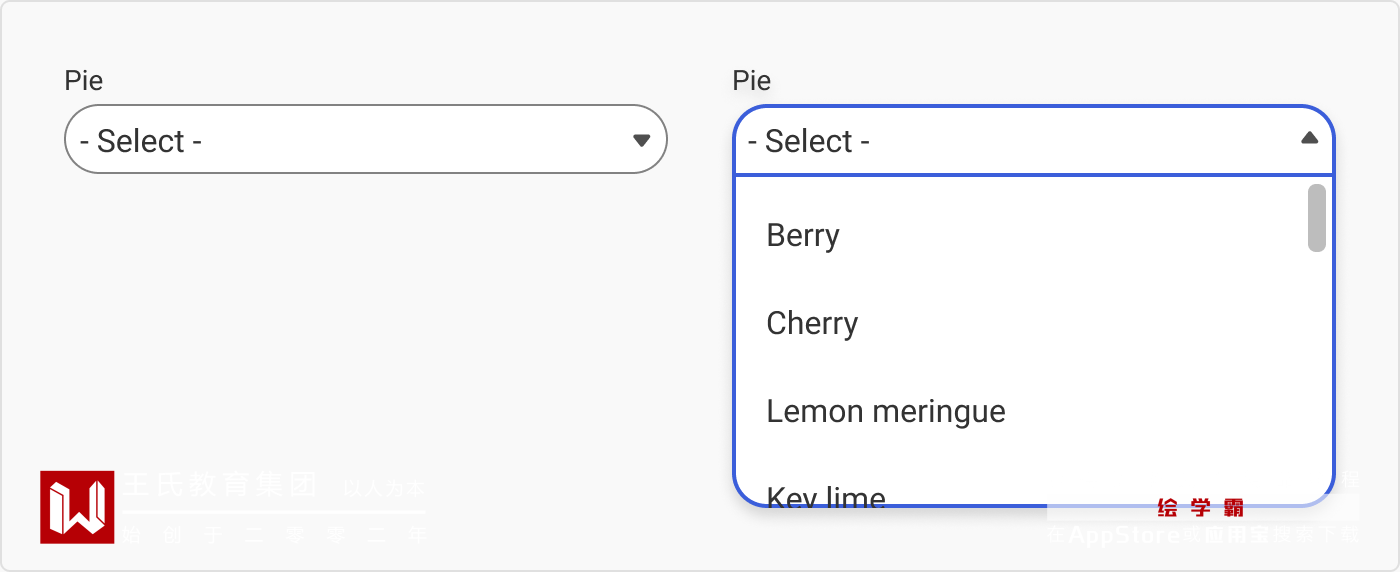
Task: Click the left Pie field label
Action: click(x=84, y=81)
